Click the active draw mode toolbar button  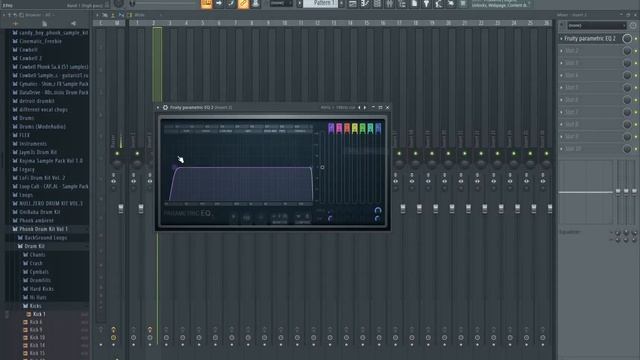[207, 4]
